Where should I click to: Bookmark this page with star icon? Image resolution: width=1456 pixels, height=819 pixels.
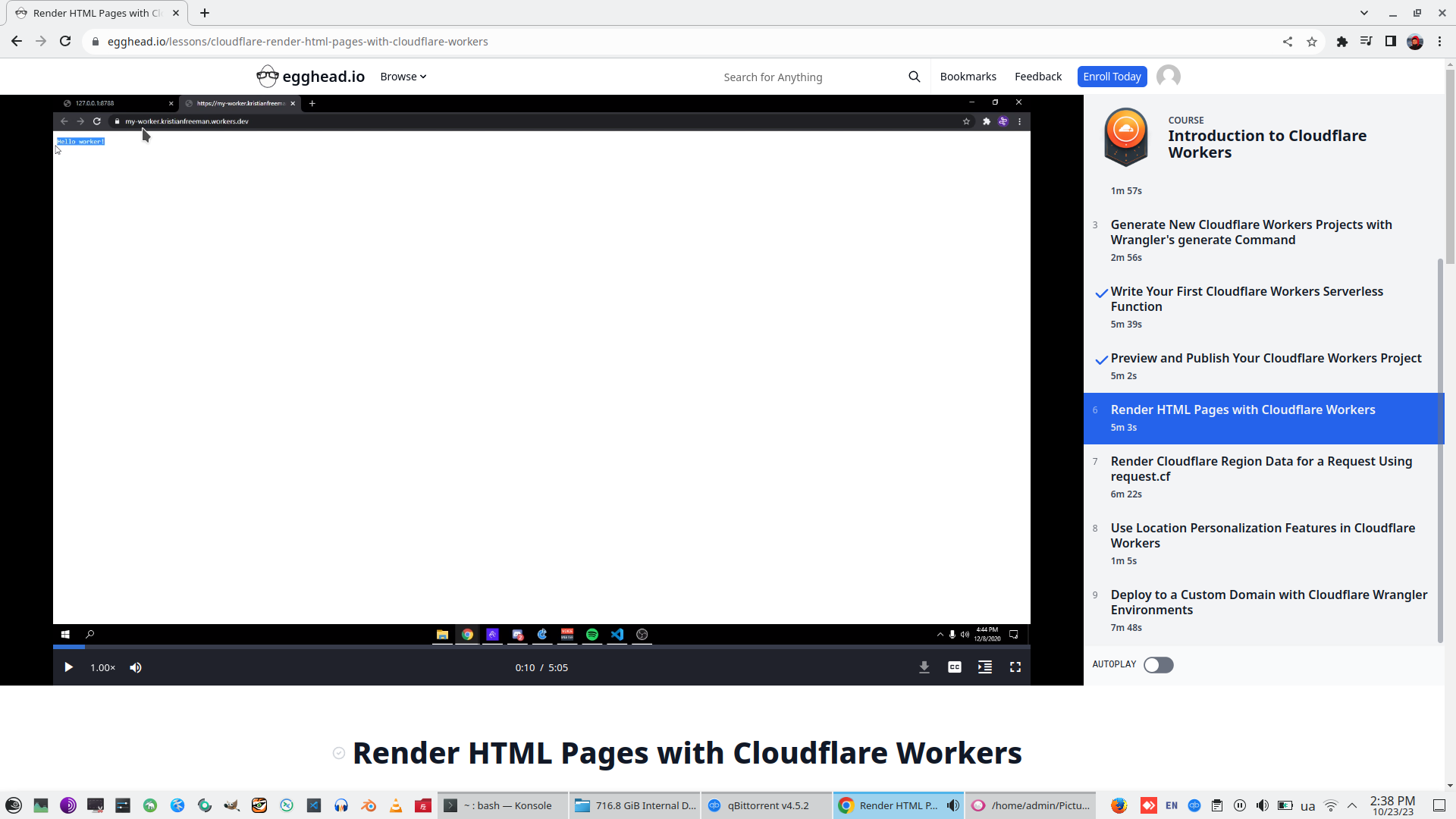click(x=1312, y=42)
